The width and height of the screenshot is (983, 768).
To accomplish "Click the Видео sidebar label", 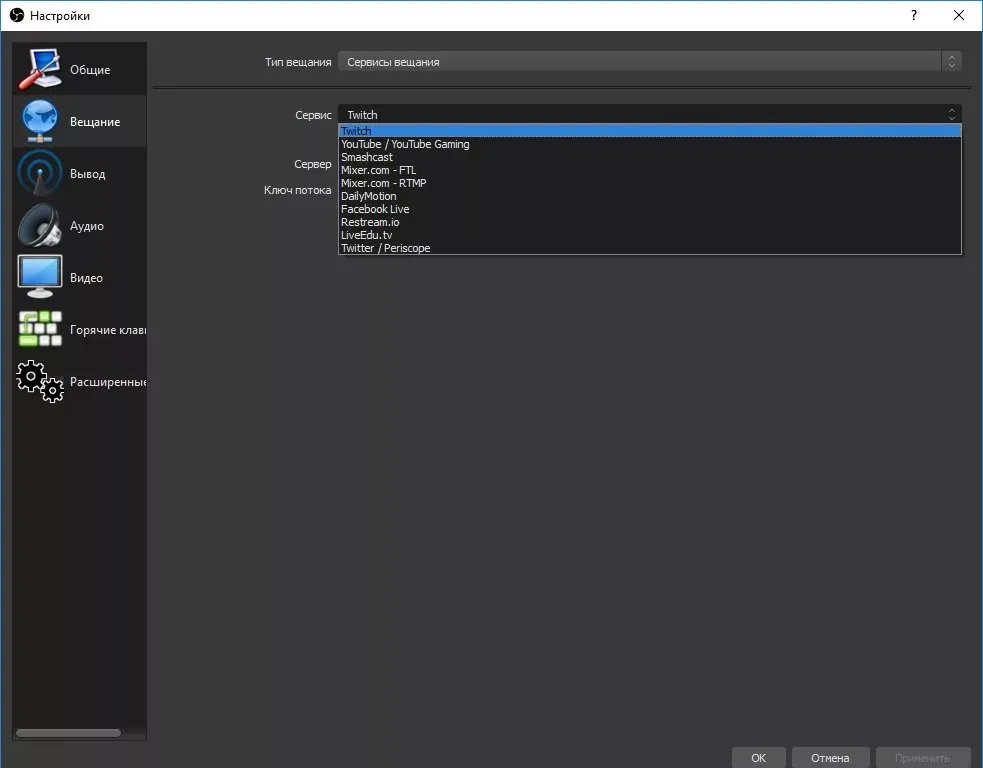I will [86, 278].
